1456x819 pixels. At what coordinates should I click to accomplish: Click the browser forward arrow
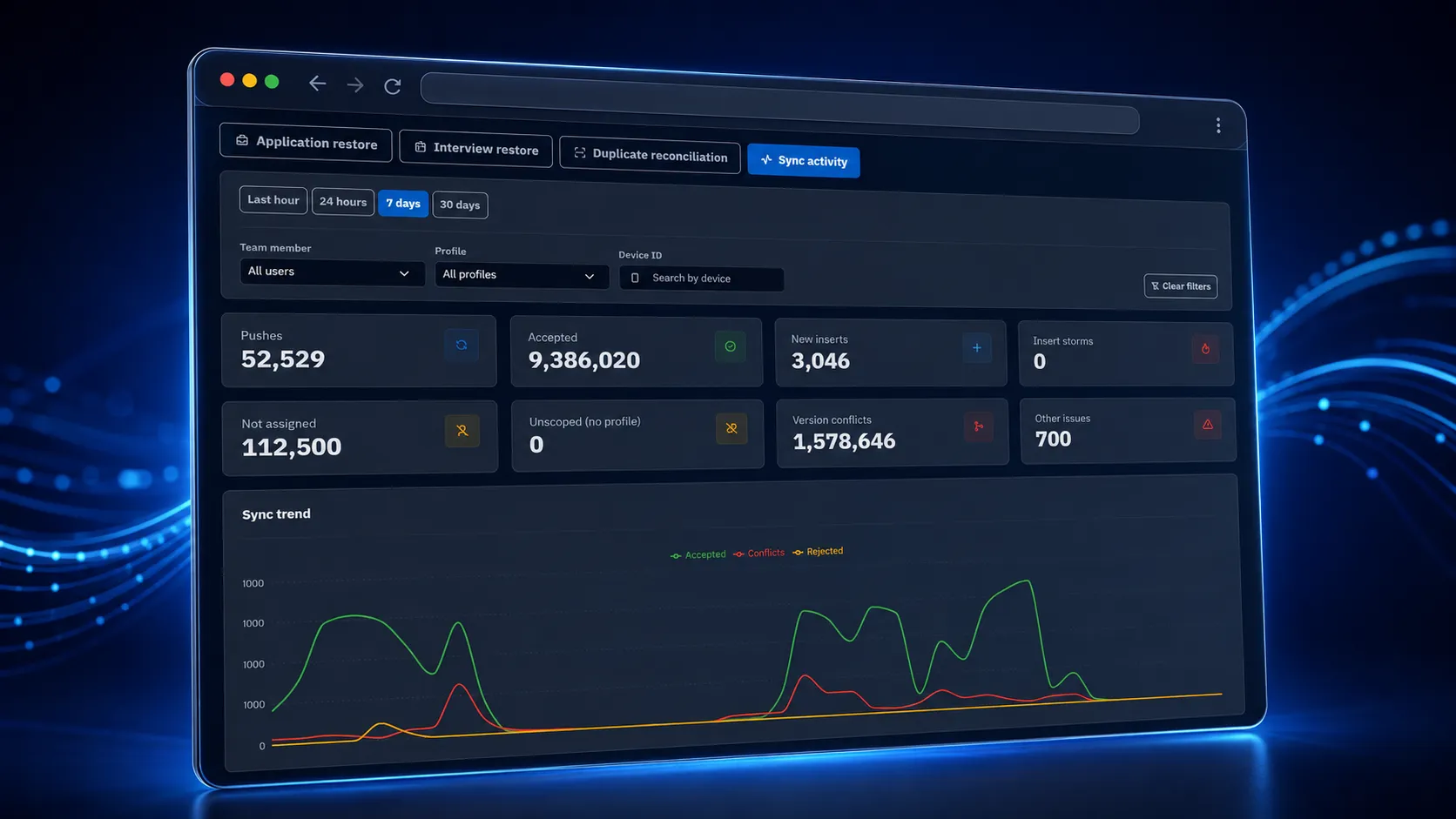pos(355,85)
